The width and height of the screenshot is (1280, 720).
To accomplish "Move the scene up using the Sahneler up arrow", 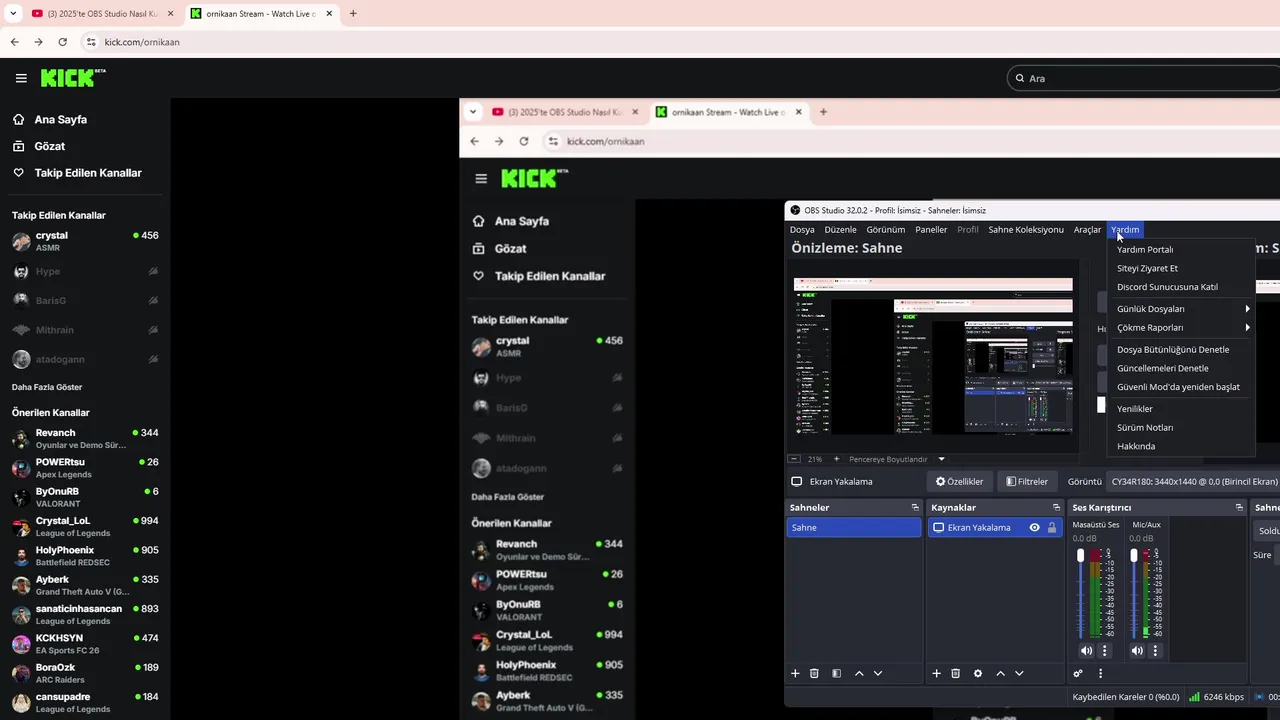I will (x=859, y=674).
